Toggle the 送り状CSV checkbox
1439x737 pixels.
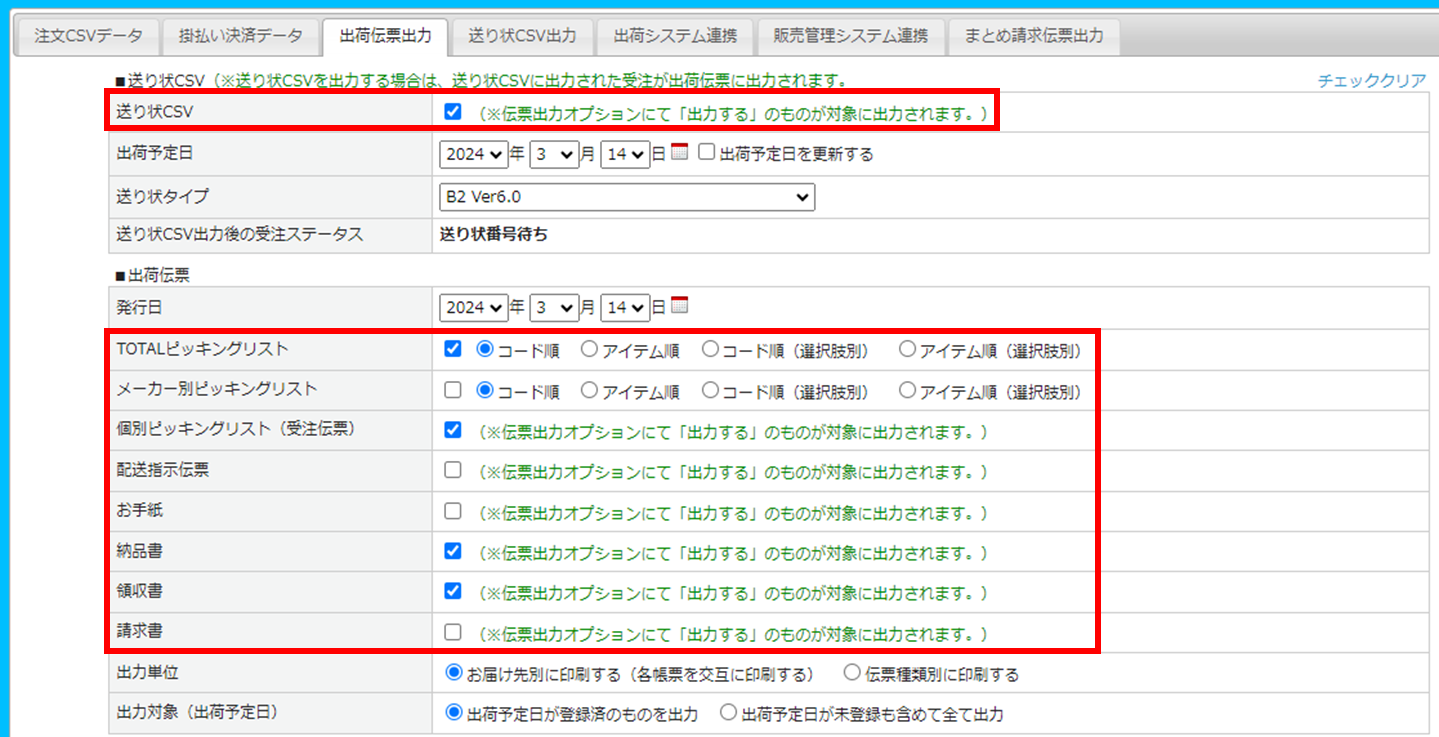(453, 112)
